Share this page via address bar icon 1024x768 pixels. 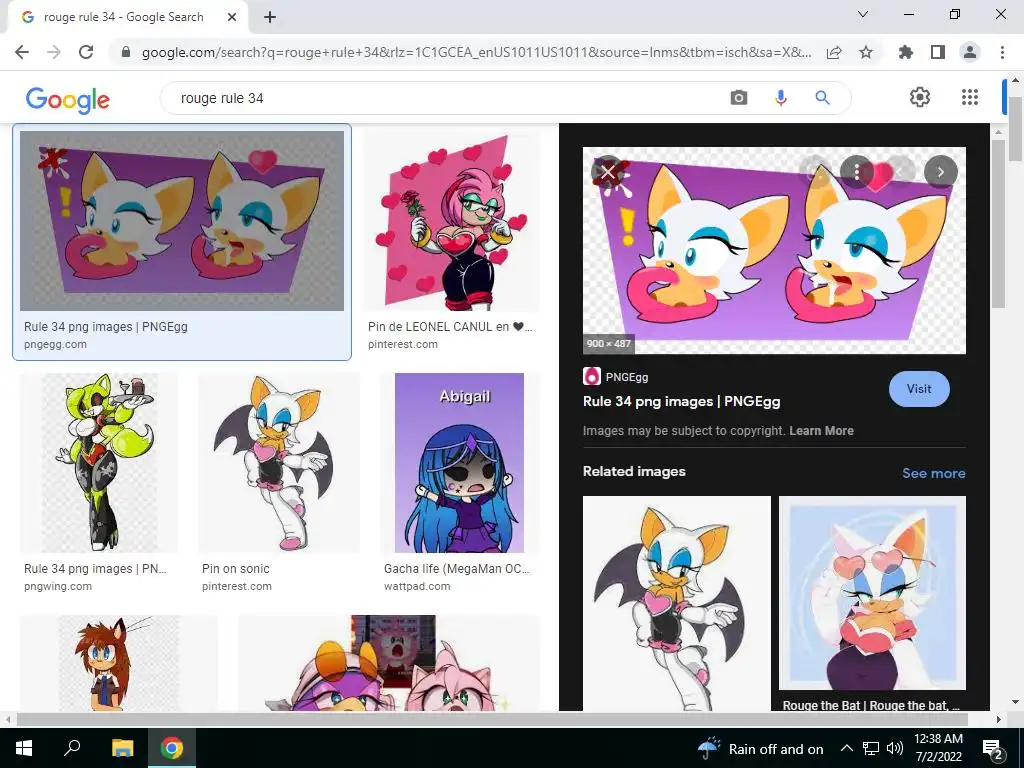pyautogui.click(x=834, y=52)
